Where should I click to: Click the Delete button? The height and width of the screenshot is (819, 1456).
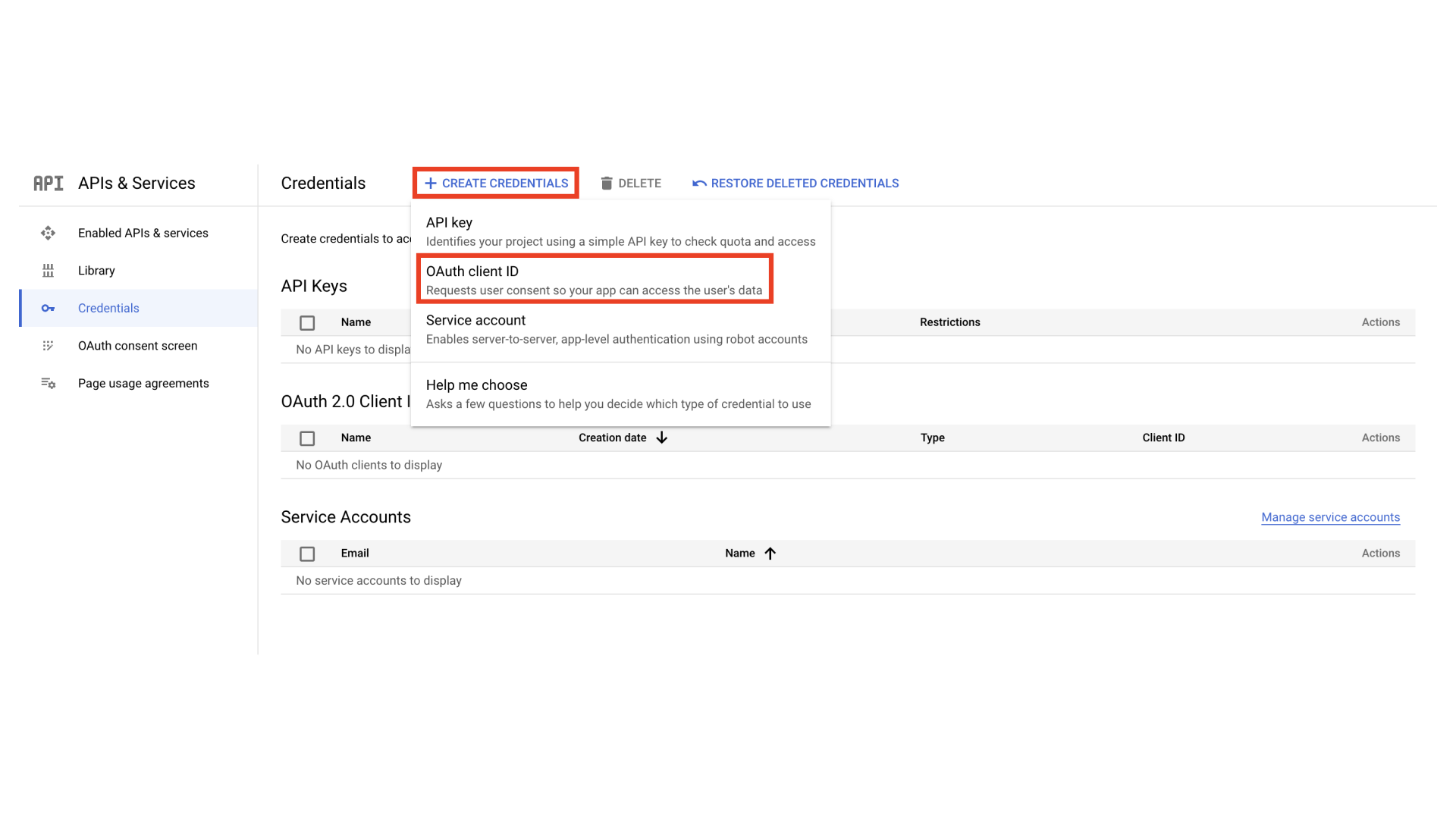[x=631, y=184]
